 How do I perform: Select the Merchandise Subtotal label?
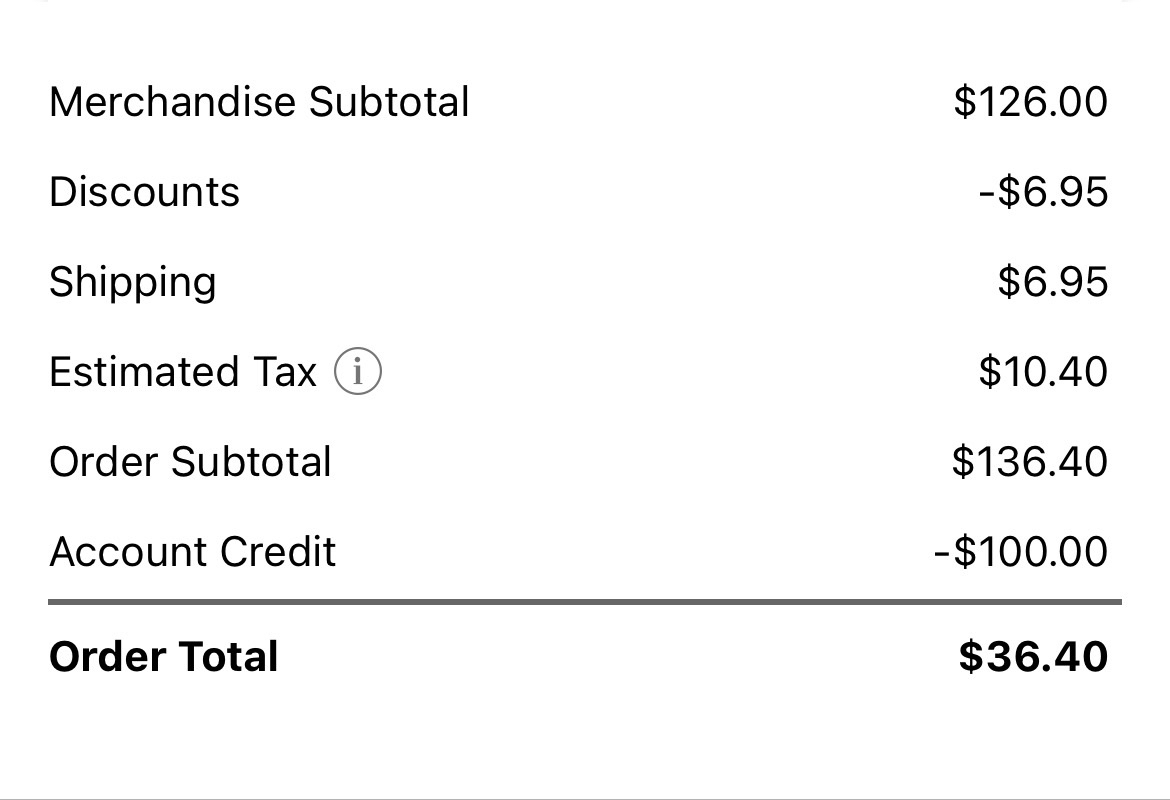coord(259,101)
